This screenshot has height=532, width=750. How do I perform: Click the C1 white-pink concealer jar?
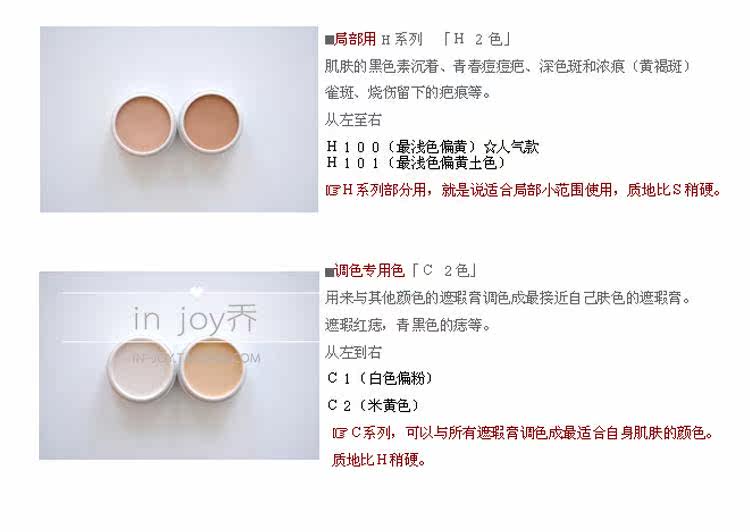pyautogui.click(x=141, y=367)
